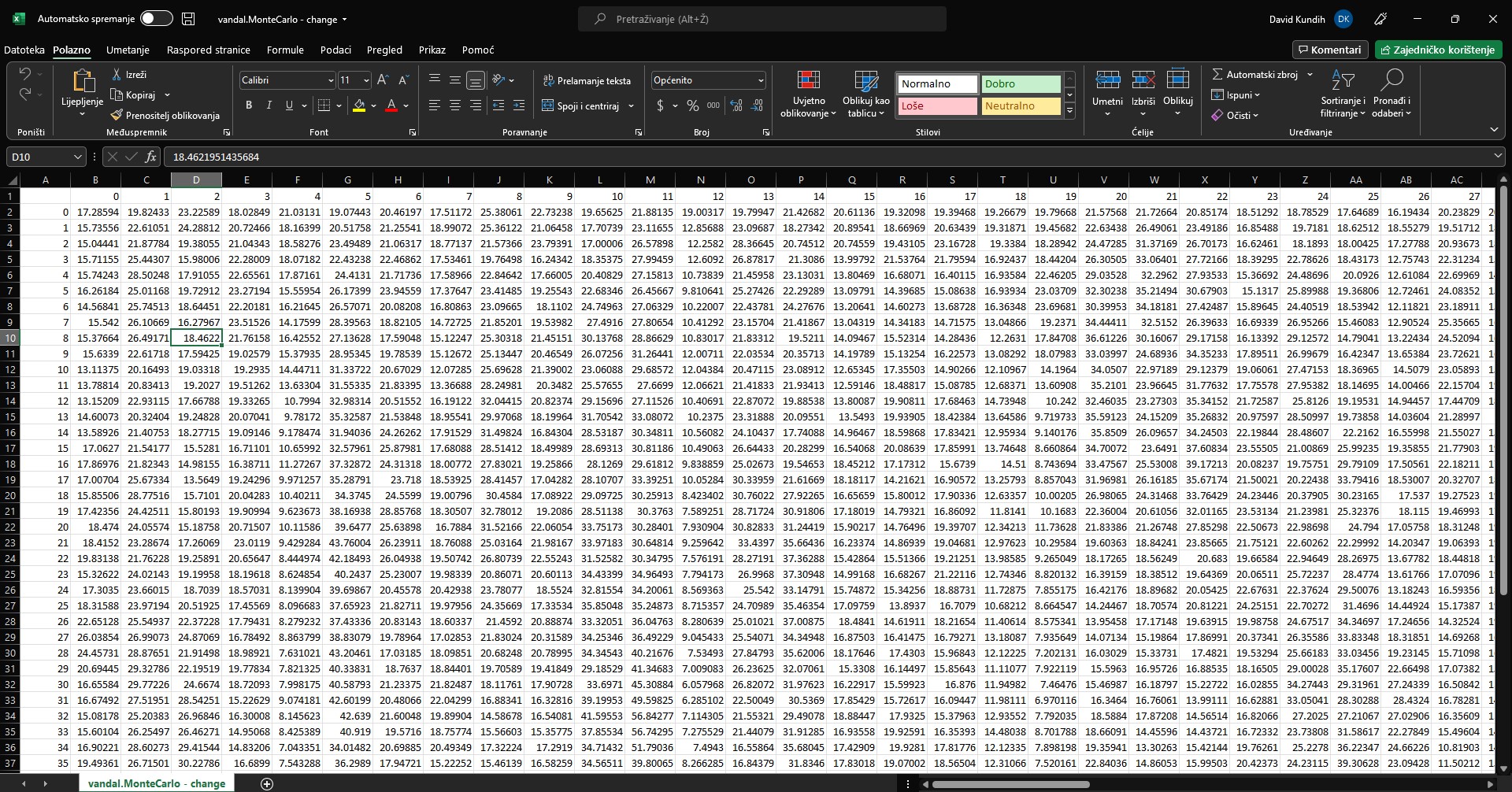Apply the Dobro green cell style
1512x792 pixels.
pos(1021,83)
